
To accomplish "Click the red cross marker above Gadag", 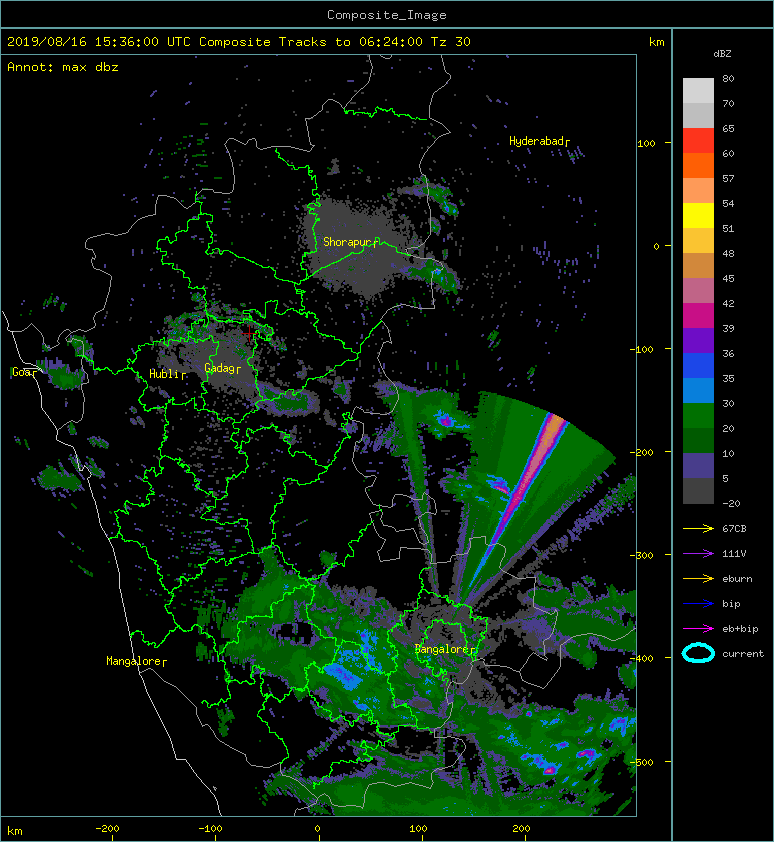I will (249, 333).
